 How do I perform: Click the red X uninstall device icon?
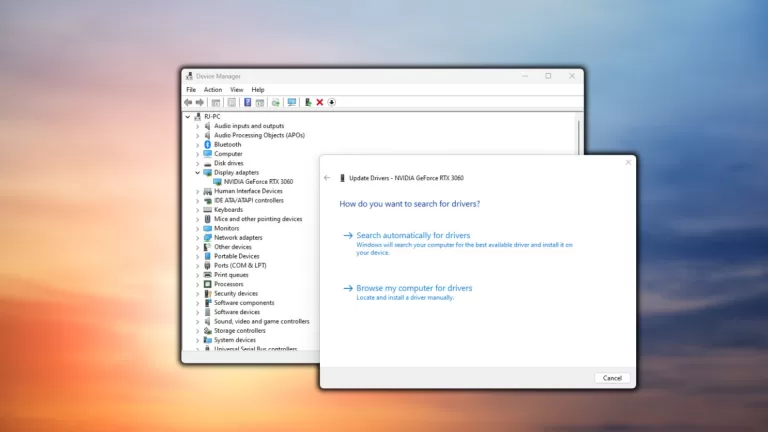point(320,102)
